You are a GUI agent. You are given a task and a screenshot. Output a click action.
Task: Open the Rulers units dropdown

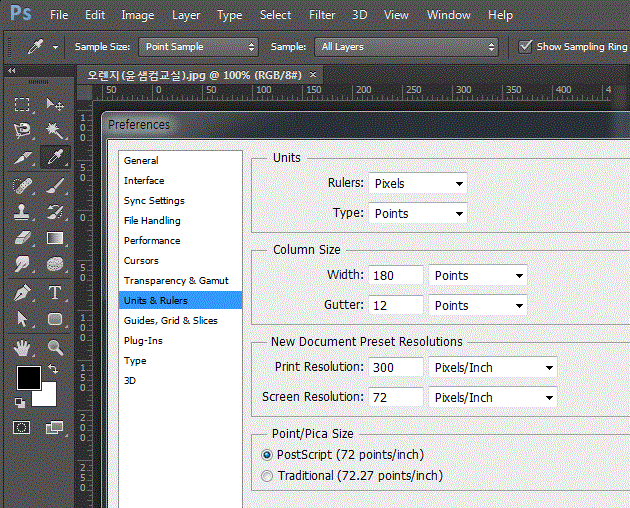point(418,184)
